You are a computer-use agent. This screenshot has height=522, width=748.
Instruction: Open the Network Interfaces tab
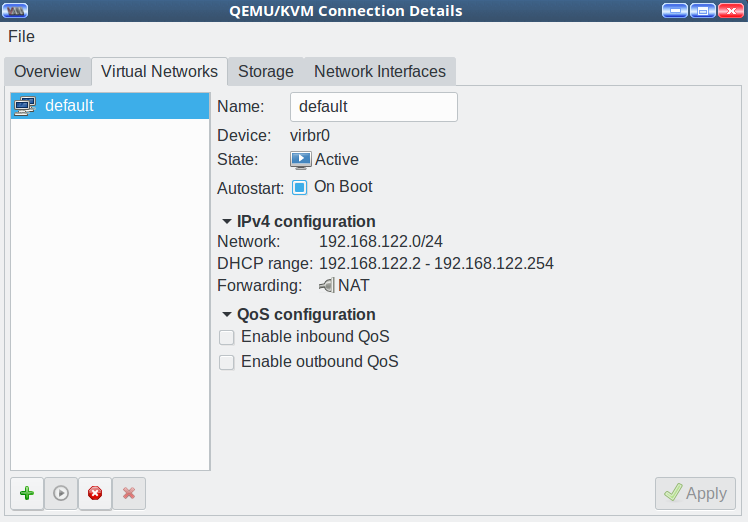(380, 72)
